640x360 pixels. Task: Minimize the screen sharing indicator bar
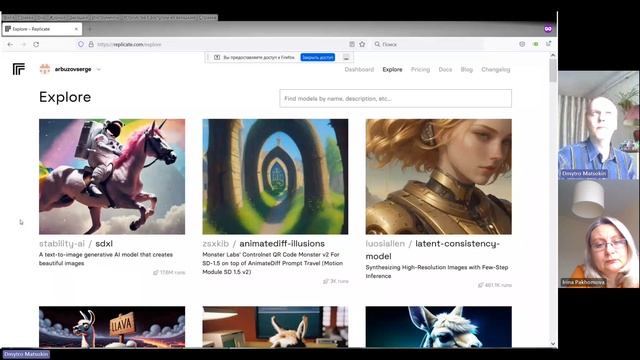[346, 58]
